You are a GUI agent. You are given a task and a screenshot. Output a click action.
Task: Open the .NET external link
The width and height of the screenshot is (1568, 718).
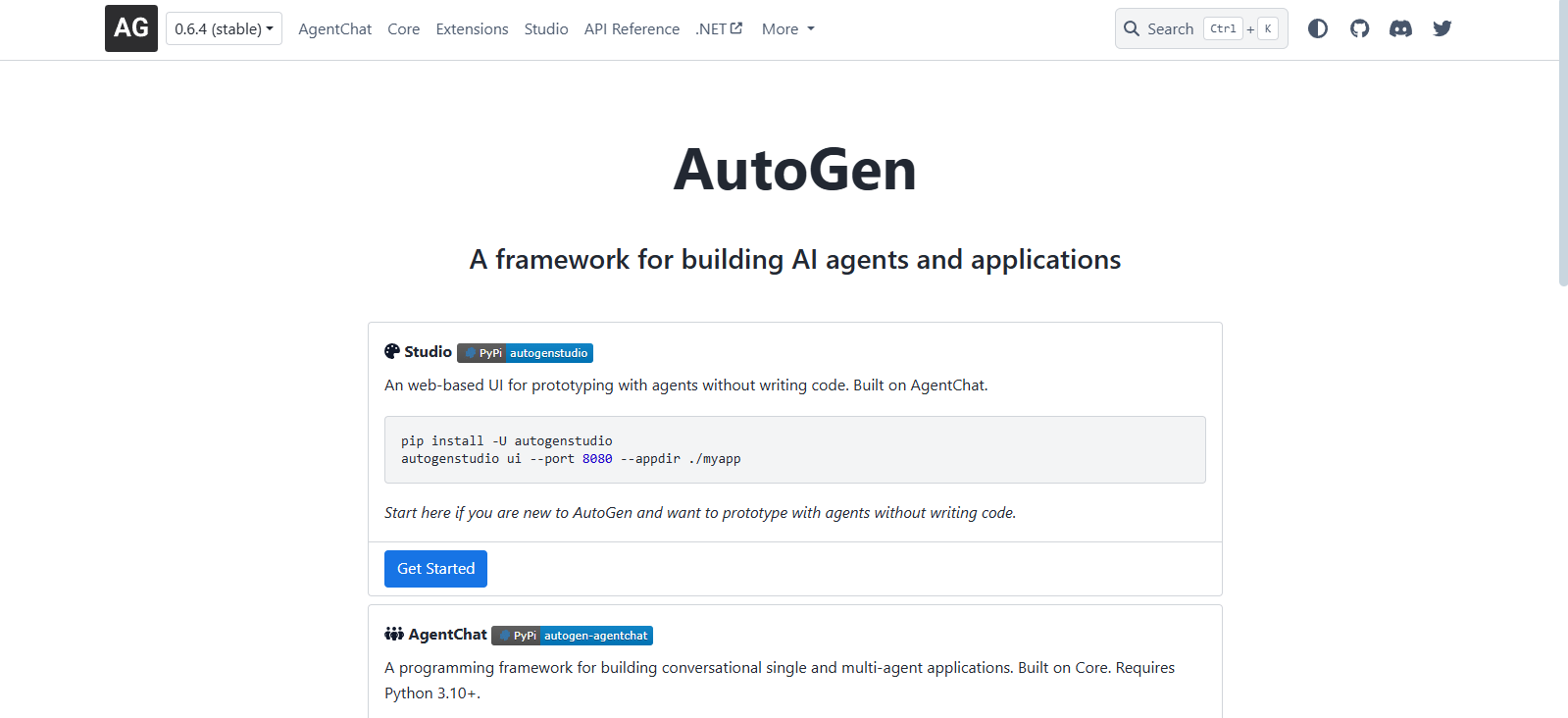click(x=719, y=29)
